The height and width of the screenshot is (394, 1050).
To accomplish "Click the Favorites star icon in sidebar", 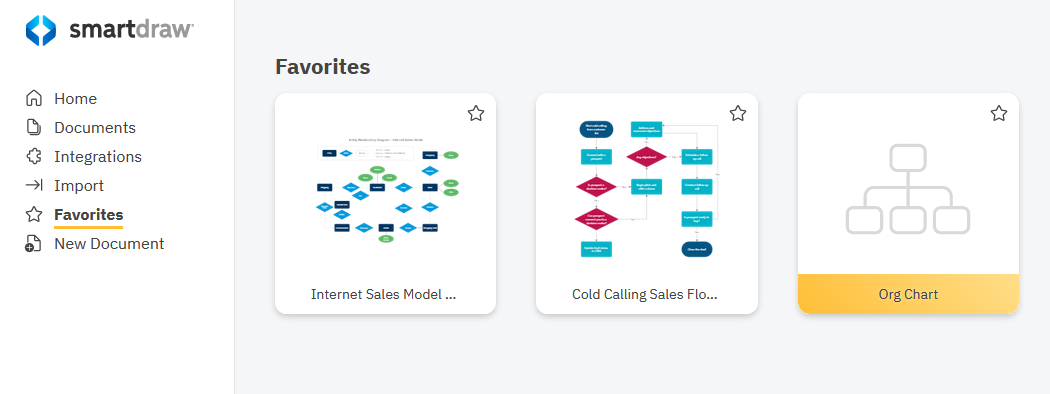I will [x=33, y=214].
